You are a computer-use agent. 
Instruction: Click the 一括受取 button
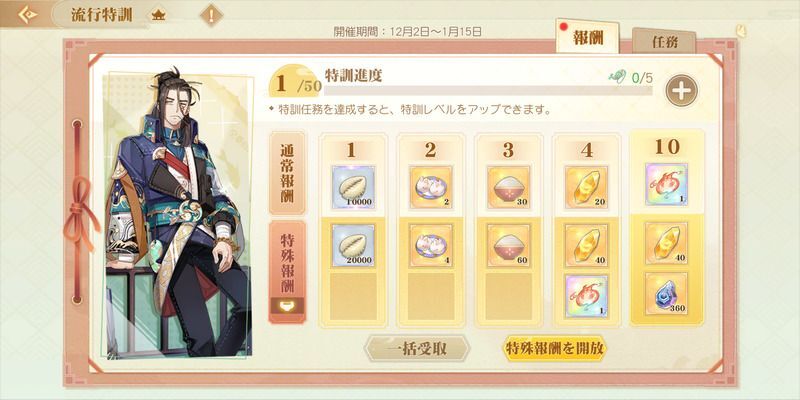pos(417,349)
